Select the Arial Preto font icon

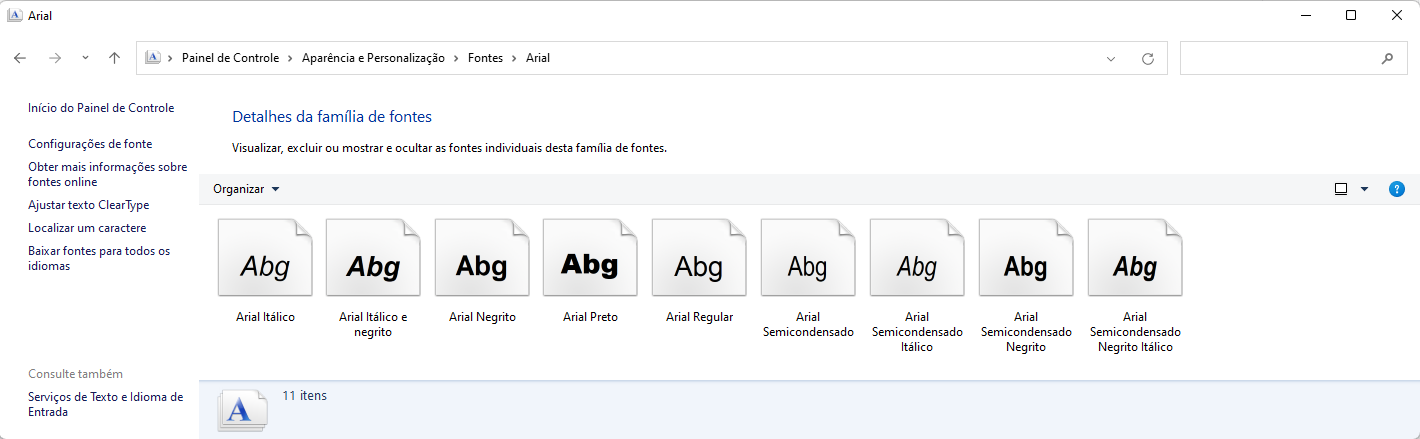(x=590, y=257)
